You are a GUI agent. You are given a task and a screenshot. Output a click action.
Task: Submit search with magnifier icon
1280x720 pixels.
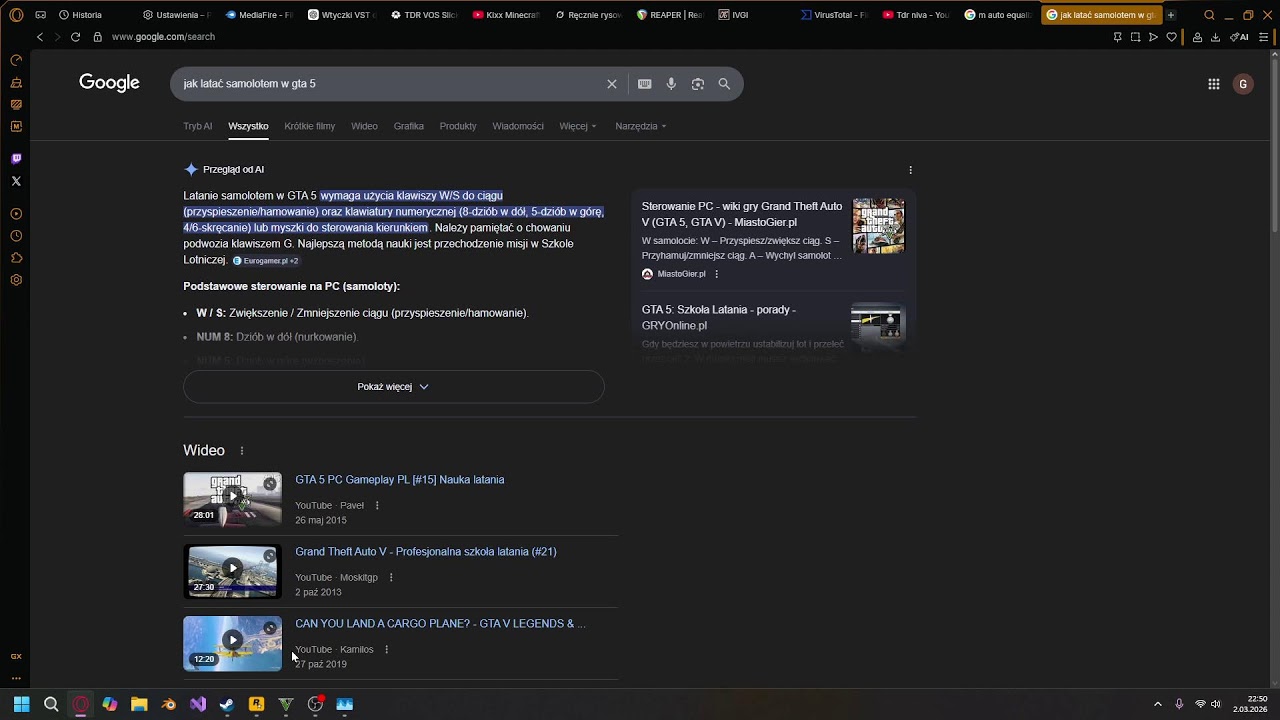(x=724, y=84)
